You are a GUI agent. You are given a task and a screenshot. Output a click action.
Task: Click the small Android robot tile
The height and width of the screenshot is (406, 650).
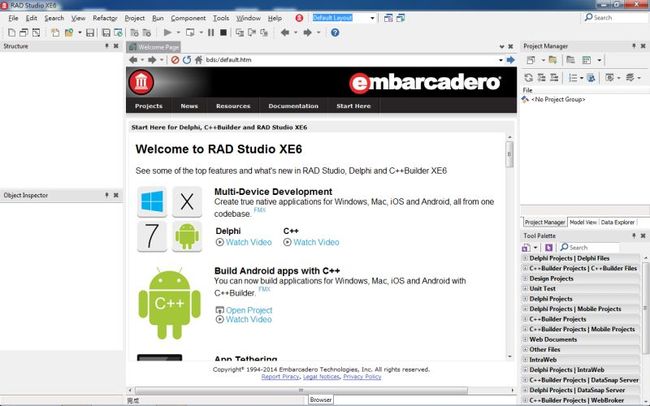tap(187, 236)
